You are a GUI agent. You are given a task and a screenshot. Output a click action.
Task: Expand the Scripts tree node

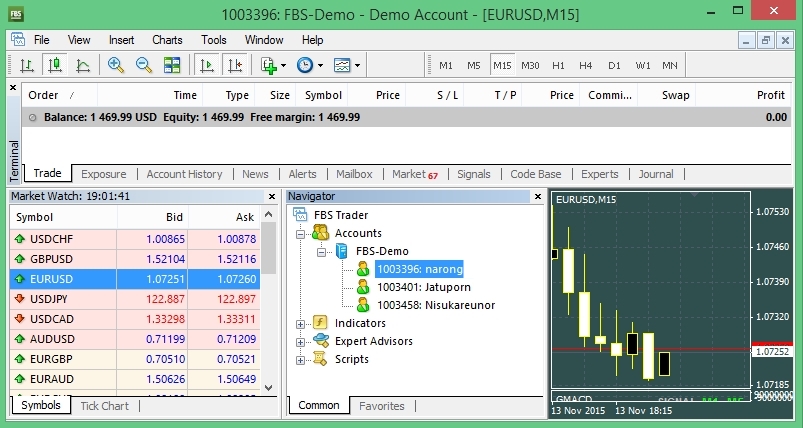click(x=301, y=360)
